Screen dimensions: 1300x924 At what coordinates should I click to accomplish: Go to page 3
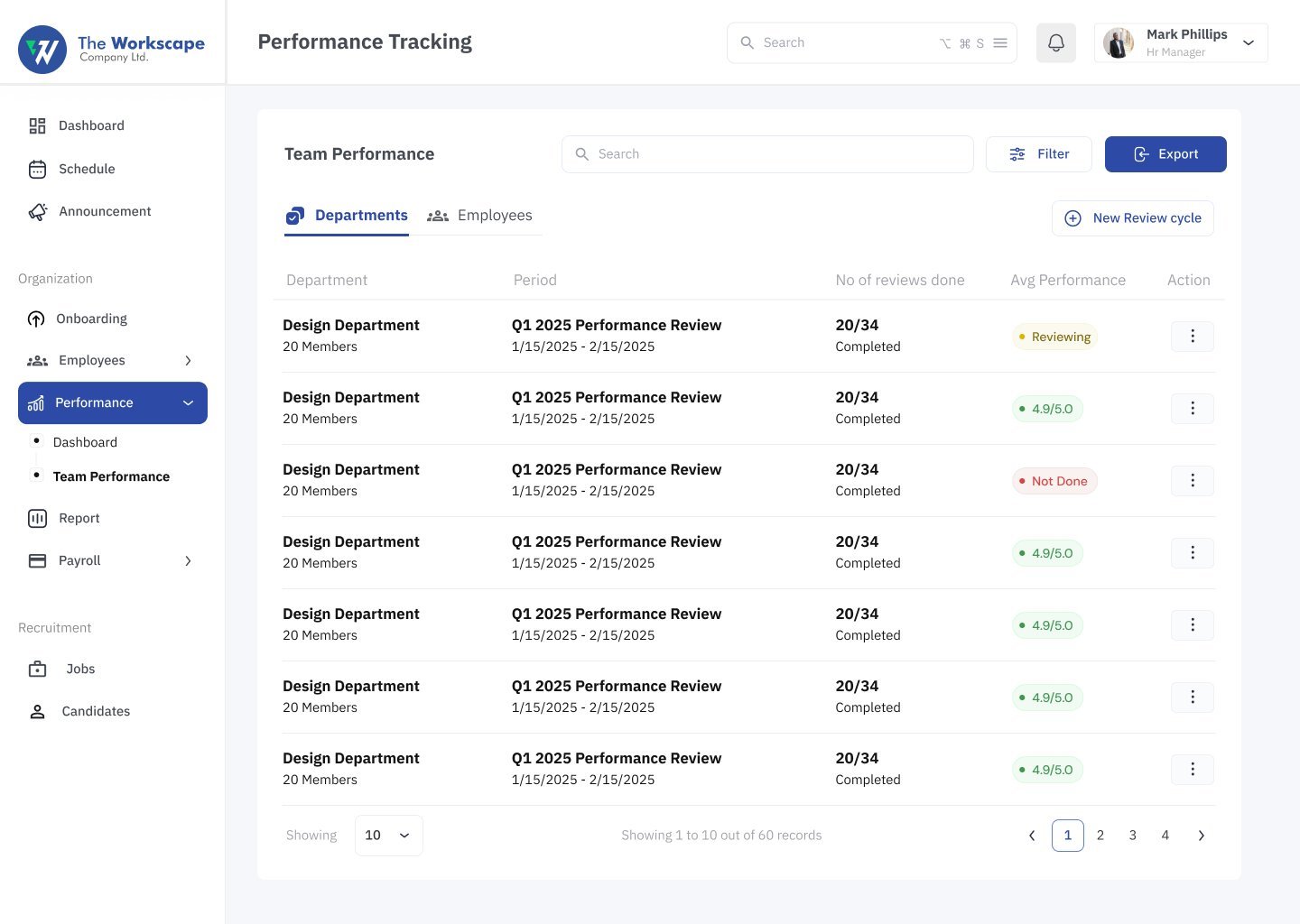pos(1133,836)
